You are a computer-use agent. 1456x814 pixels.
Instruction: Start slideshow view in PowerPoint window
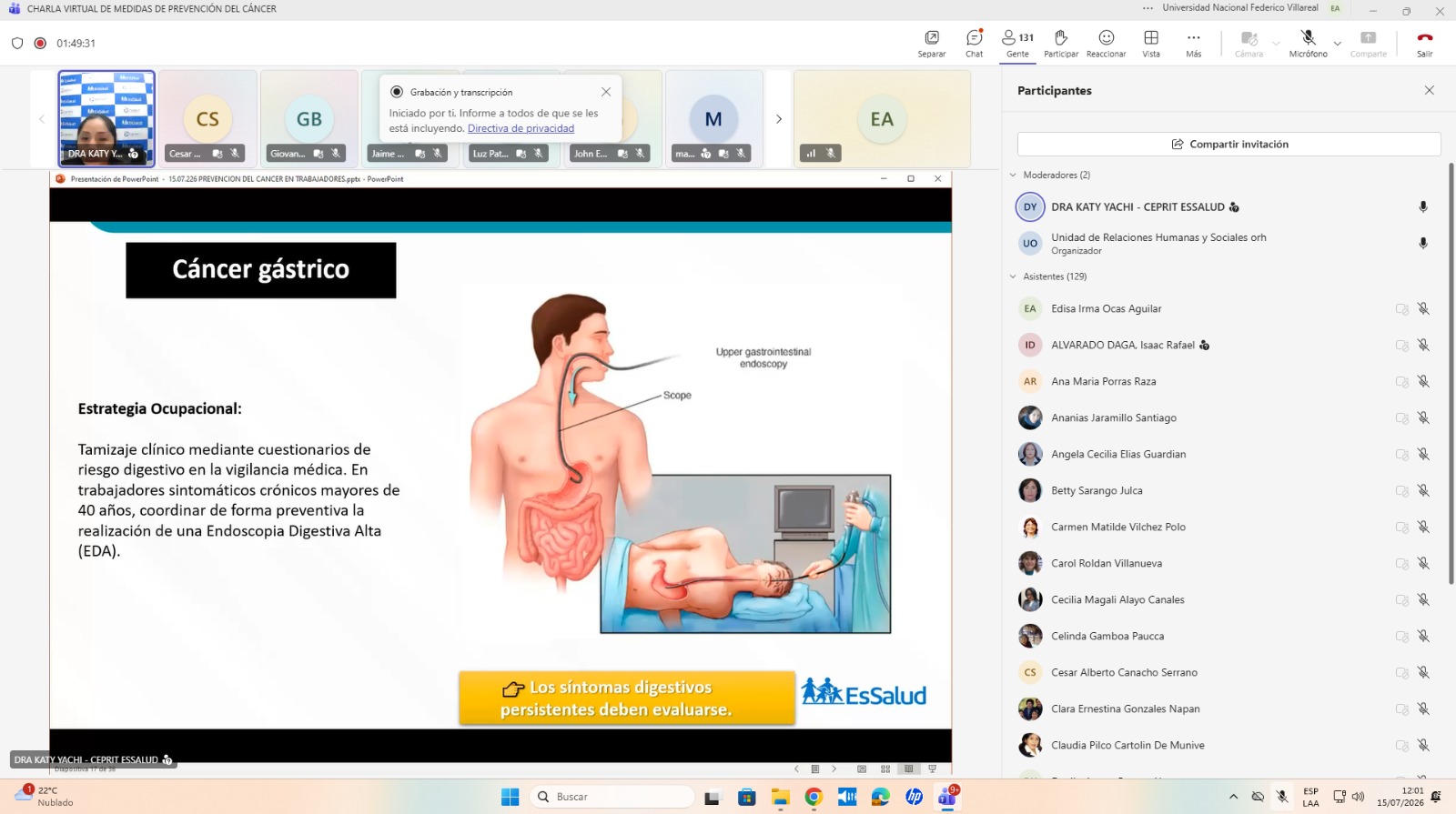(932, 769)
